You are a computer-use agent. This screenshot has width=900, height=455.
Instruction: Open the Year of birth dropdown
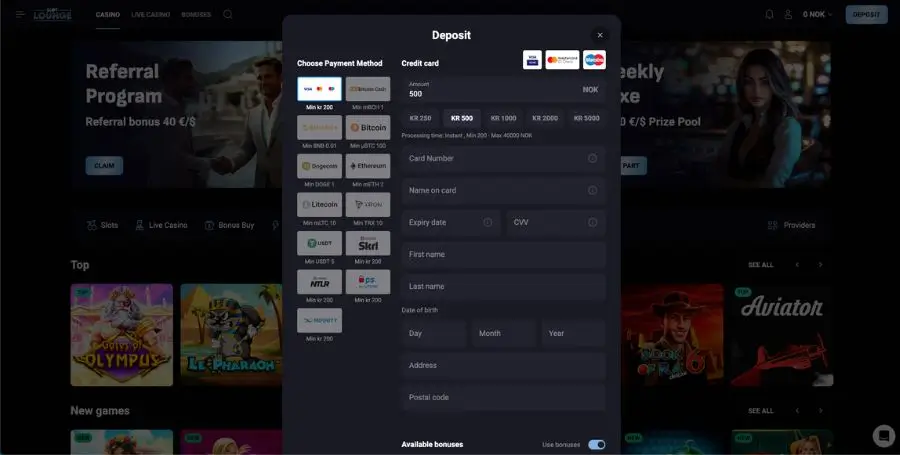[x=573, y=333]
